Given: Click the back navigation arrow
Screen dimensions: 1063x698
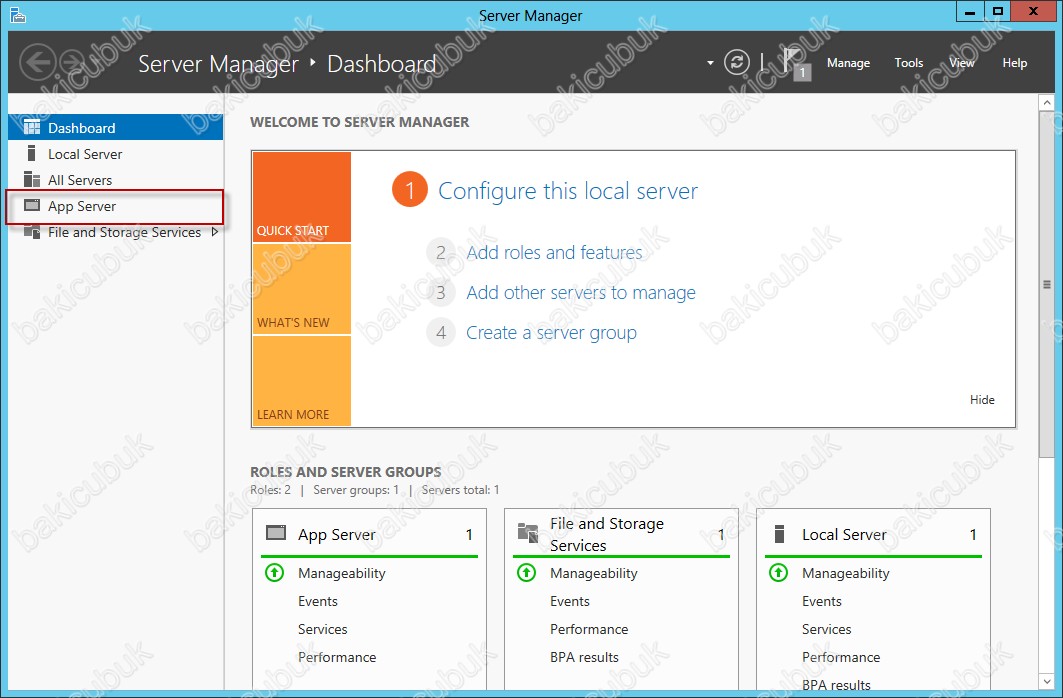Looking at the screenshot, I should (x=37, y=62).
